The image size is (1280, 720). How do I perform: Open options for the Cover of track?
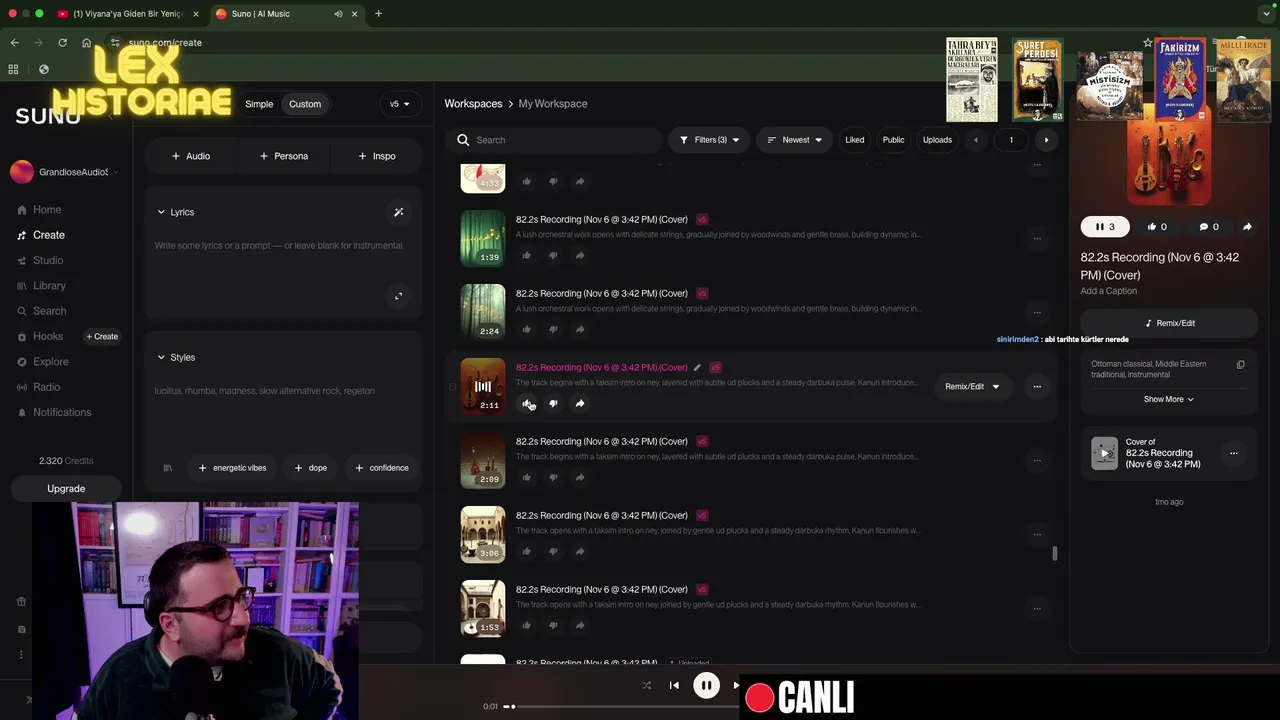tap(1233, 453)
